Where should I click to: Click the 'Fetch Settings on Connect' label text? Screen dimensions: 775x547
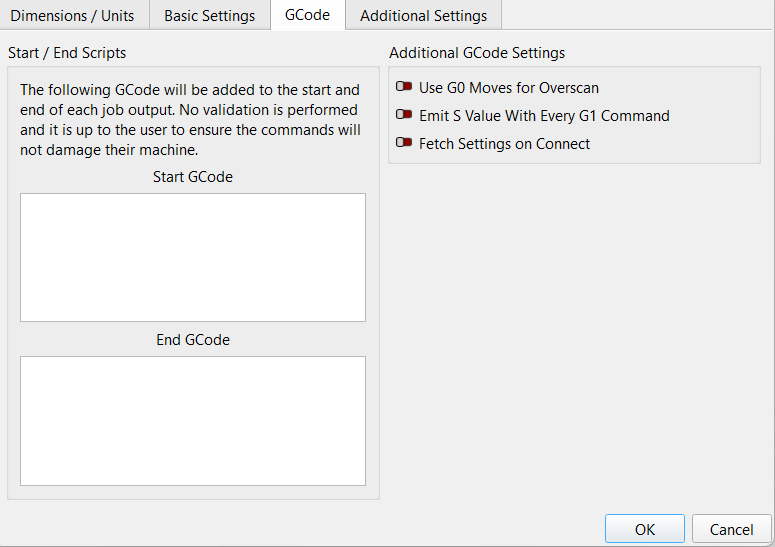(x=504, y=144)
